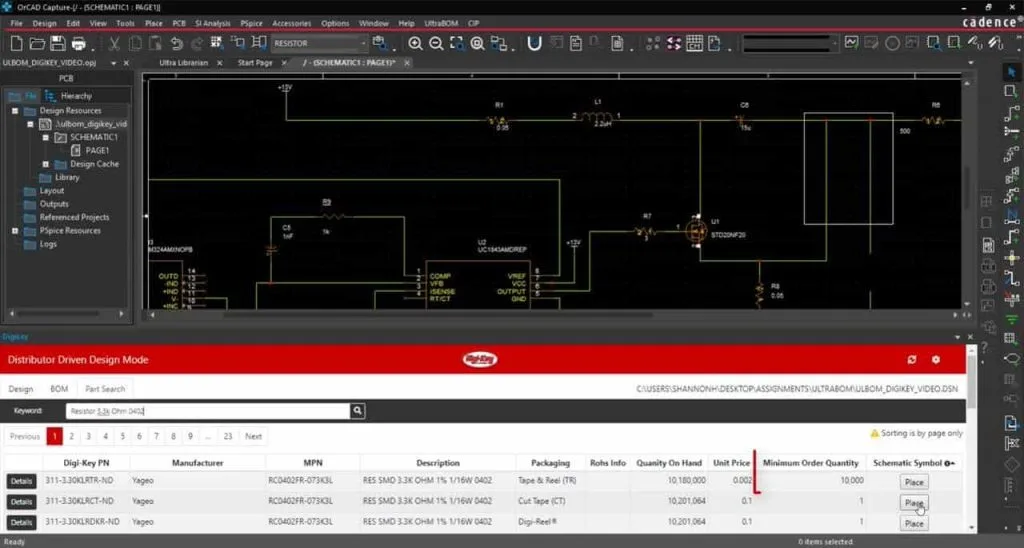Open the RESISTOR part dropdown
Viewport: 1024px width, 548px height.
[x=363, y=43]
